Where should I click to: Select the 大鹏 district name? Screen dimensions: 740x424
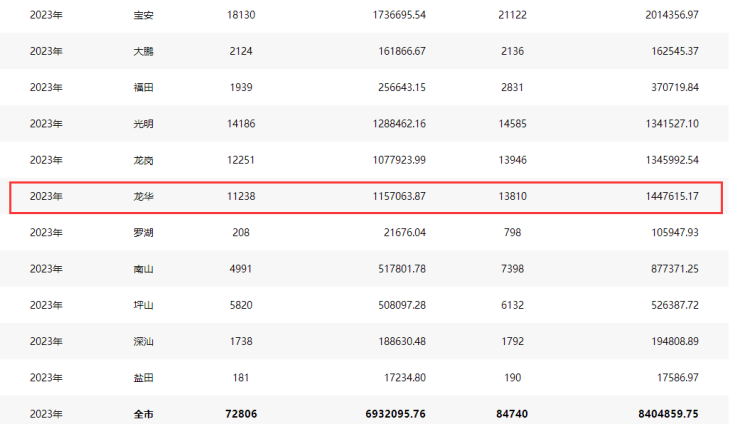(143, 52)
